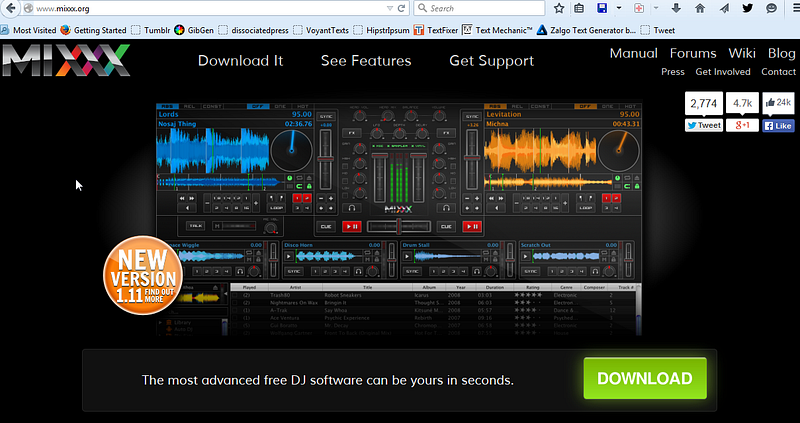The height and width of the screenshot is (423, 800).
Task: Open the Contact link
Action: [x=779, y=72]
